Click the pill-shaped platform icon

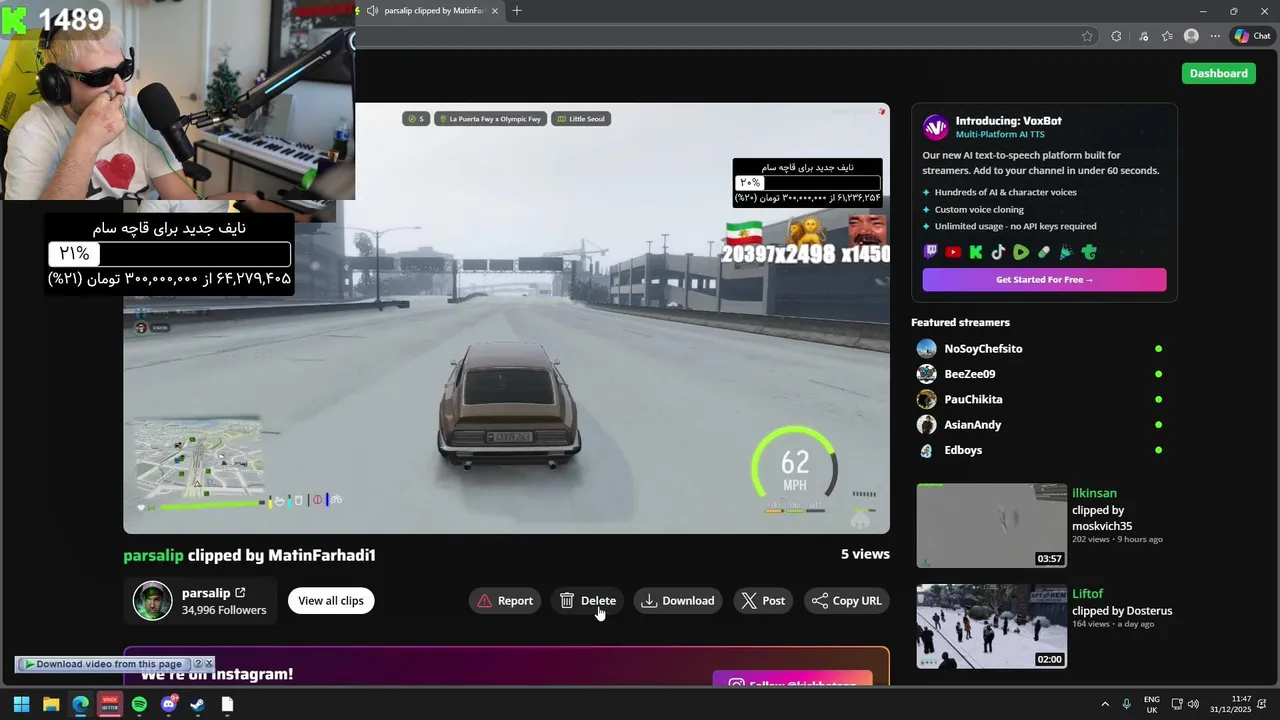click(1044, 252)
